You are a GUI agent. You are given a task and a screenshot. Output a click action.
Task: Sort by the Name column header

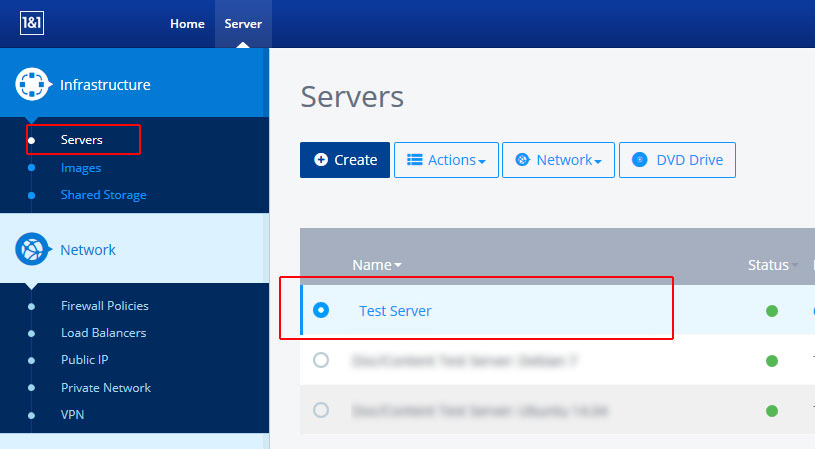377,265
